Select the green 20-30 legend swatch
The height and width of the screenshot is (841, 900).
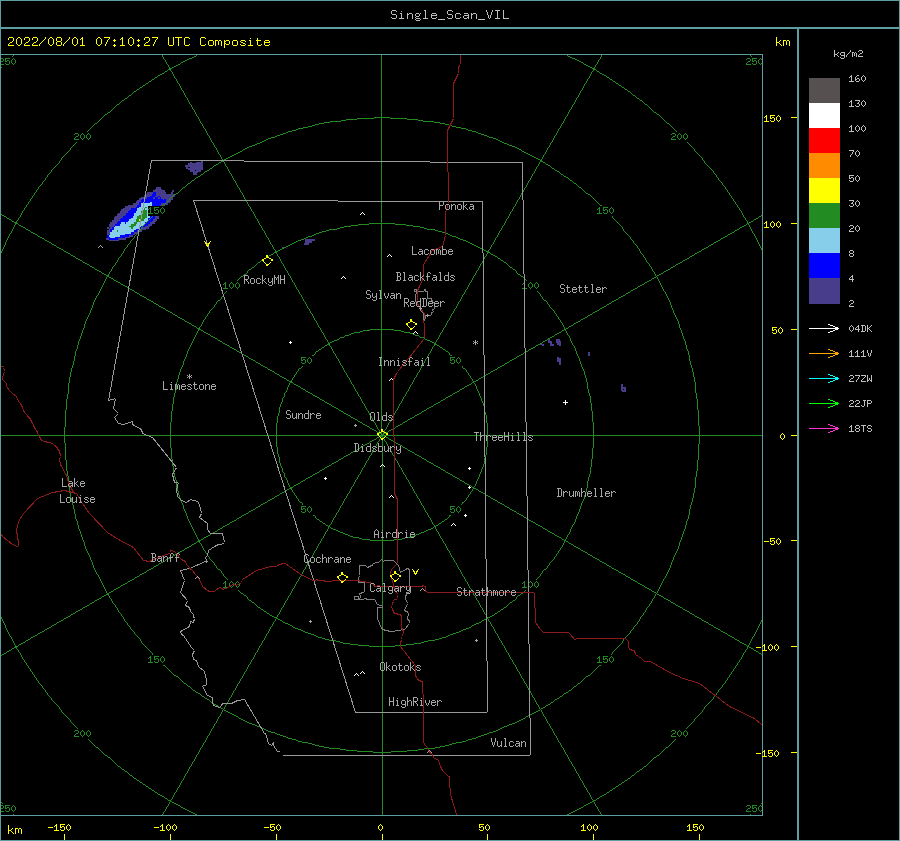click(x=824, y=216)
